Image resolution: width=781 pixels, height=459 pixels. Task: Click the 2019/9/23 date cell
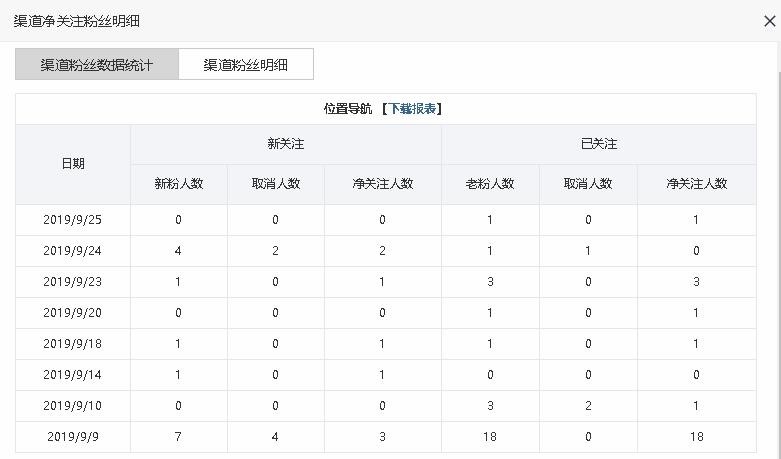73,282
